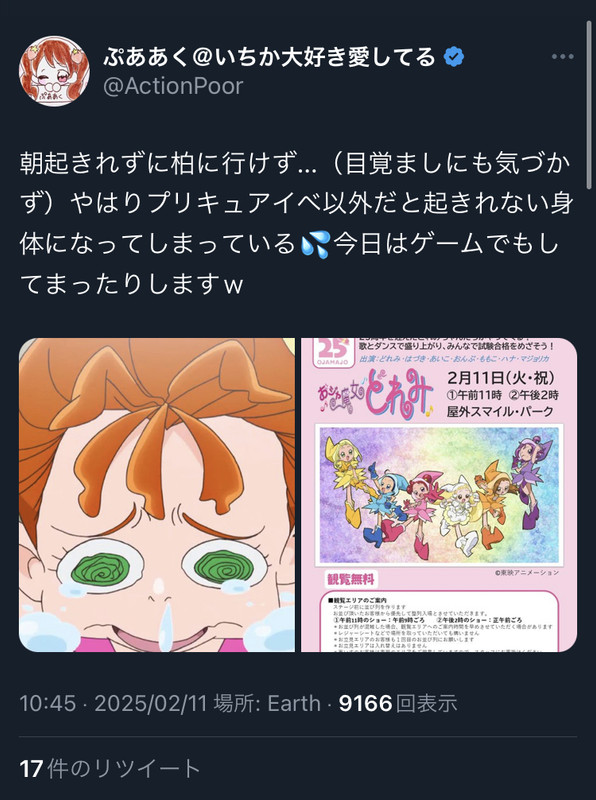Click tweet text starting with 朝起きれずに

[296, 224]
